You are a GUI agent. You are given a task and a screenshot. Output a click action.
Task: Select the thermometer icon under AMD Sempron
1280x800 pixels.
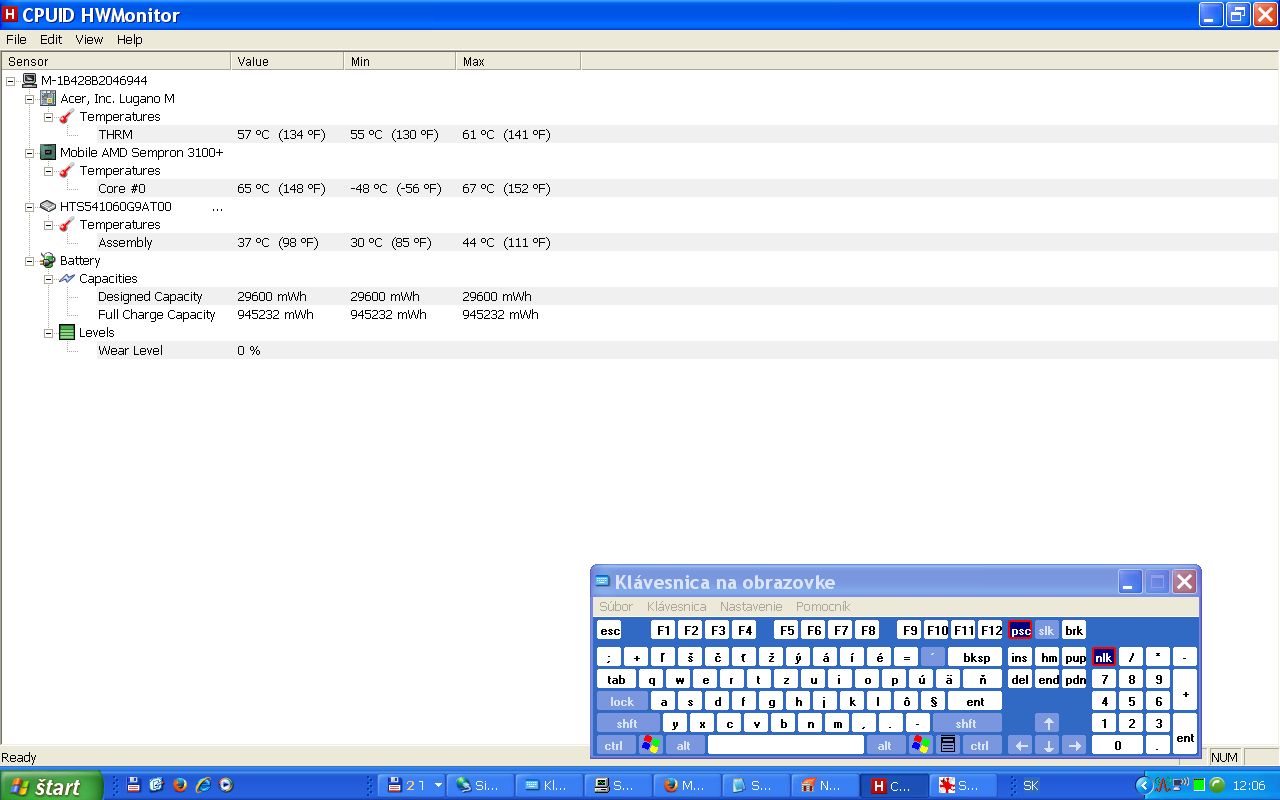tap(66, 170)
